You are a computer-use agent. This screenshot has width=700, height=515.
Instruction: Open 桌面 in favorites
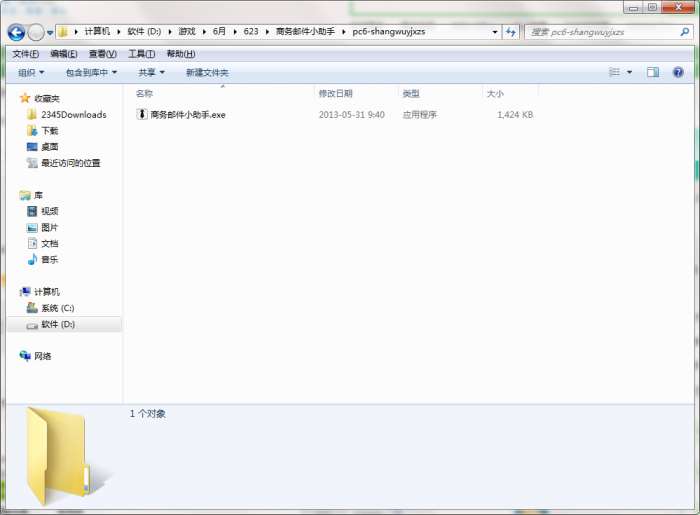pyautogui.click(x=50, y=147)
